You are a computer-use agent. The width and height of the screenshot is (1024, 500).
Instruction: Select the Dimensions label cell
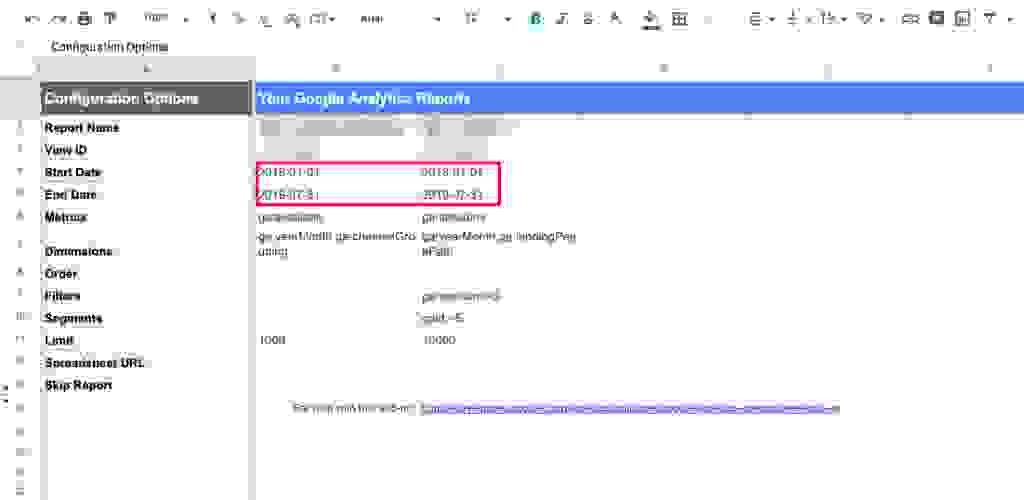(145, 245)
